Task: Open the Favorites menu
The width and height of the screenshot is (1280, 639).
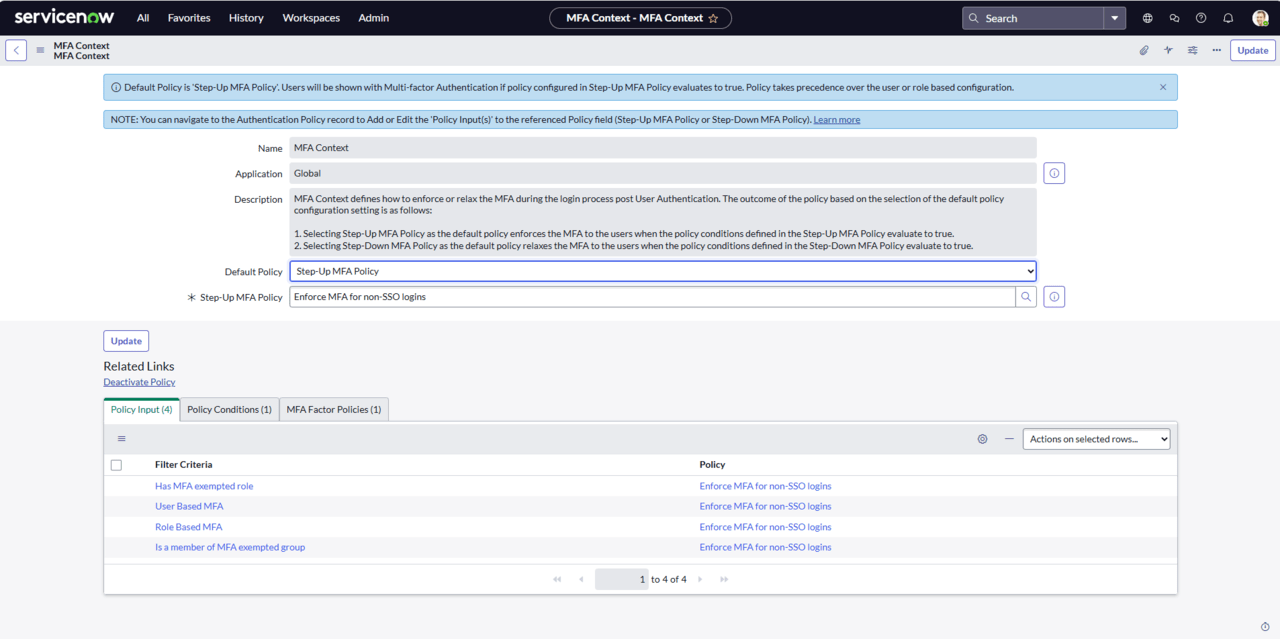Action: 189,18
